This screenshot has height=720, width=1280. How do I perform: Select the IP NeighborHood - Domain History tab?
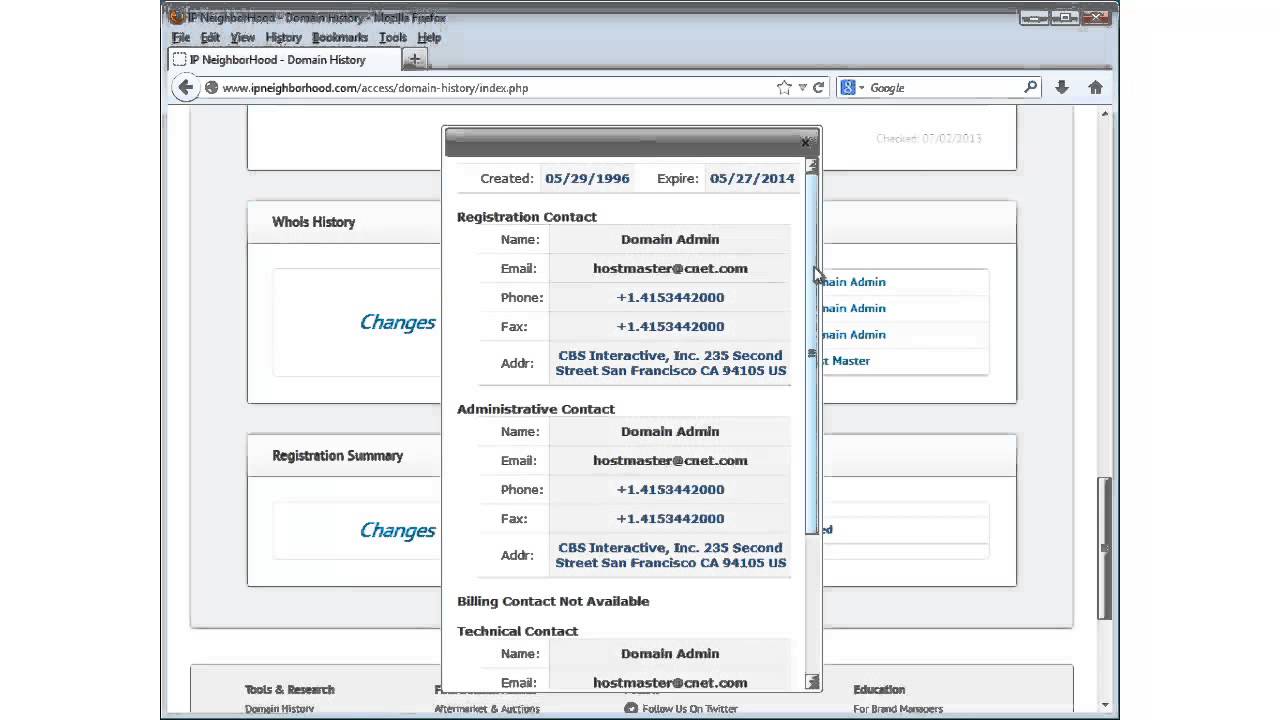(283, 60)
